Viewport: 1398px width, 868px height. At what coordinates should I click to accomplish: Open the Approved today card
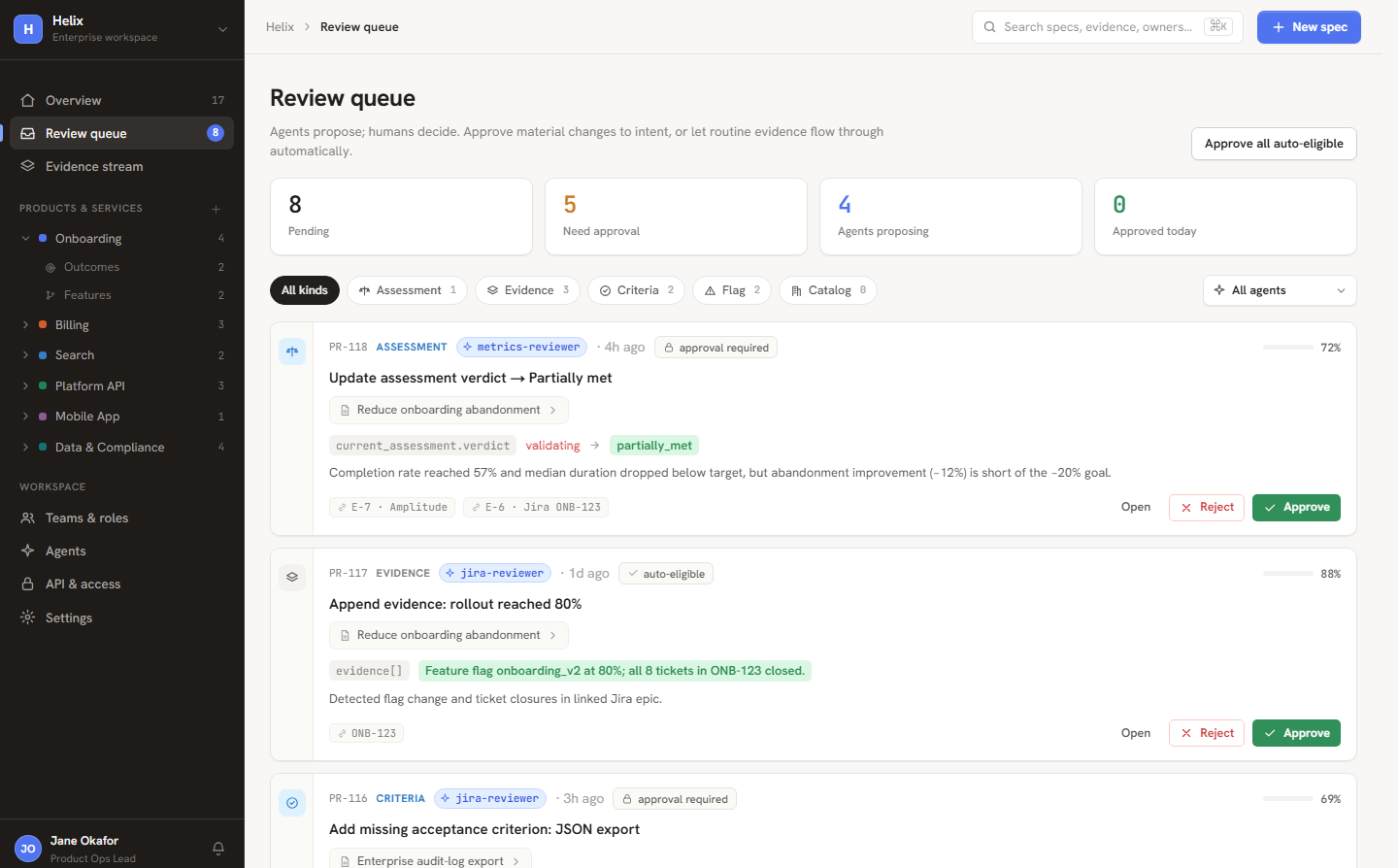coord(1225,217)
